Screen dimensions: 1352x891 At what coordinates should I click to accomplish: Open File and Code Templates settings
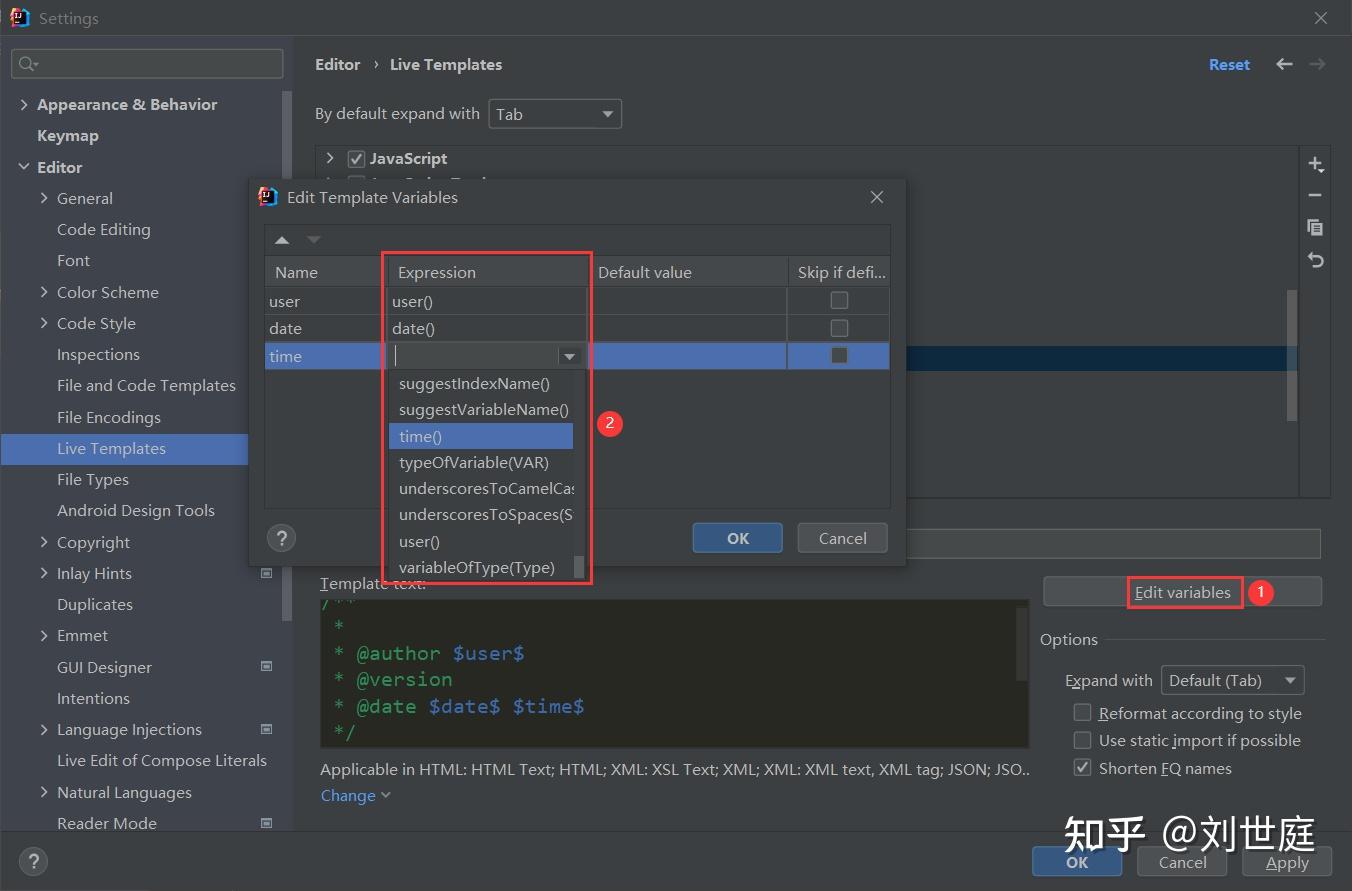(146, 385)
